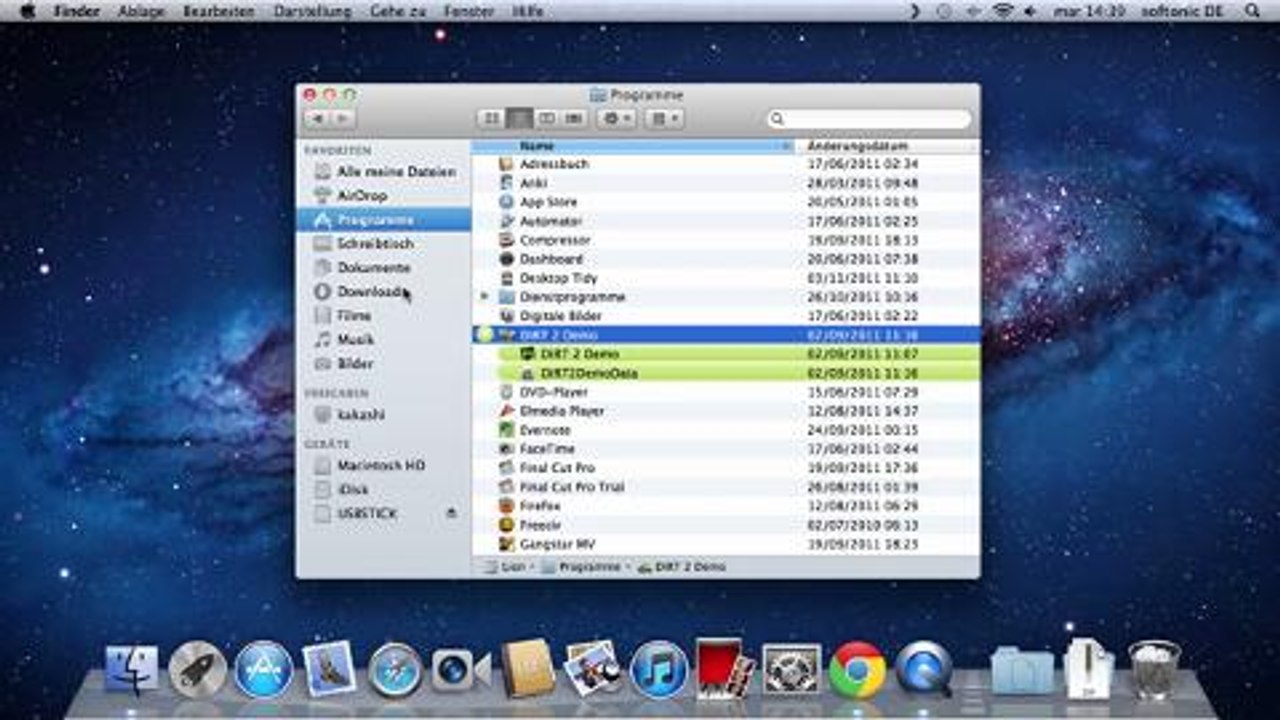
Task: Open USBSTICK in the sidebar
Action: pyautogui.click(x=384, y=514)
